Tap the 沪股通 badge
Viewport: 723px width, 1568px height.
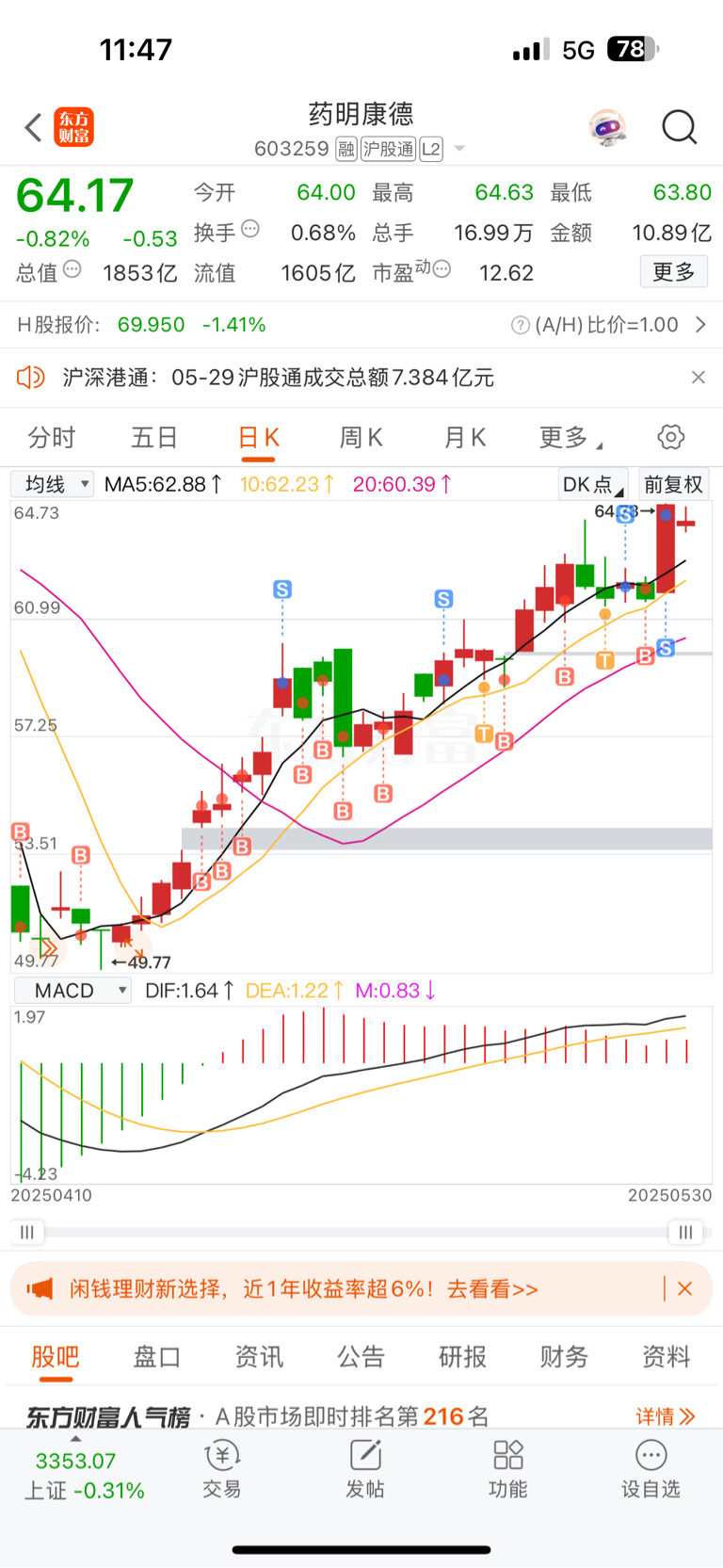389,149
